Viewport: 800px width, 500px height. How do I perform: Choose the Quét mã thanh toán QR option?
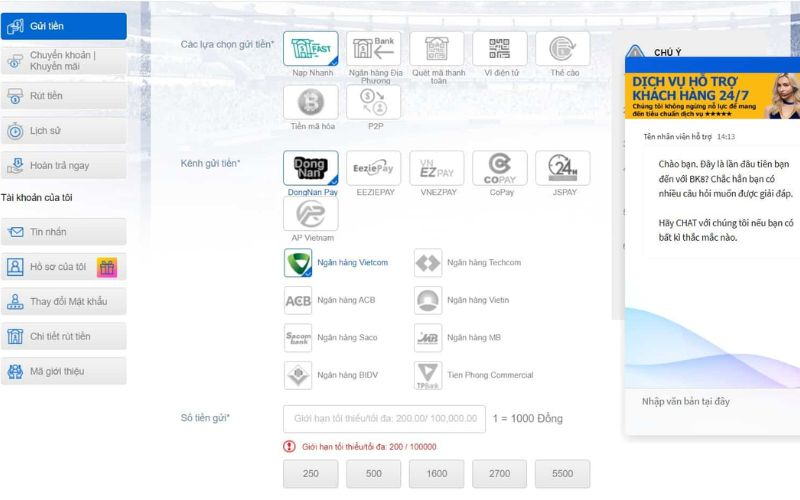[x=436, y=49]
